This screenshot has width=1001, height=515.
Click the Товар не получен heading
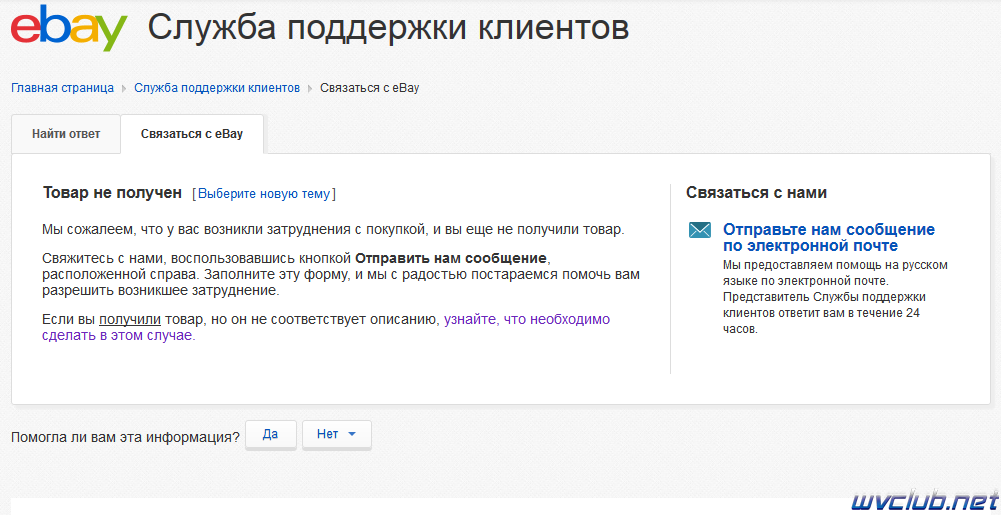coord(112,193)
